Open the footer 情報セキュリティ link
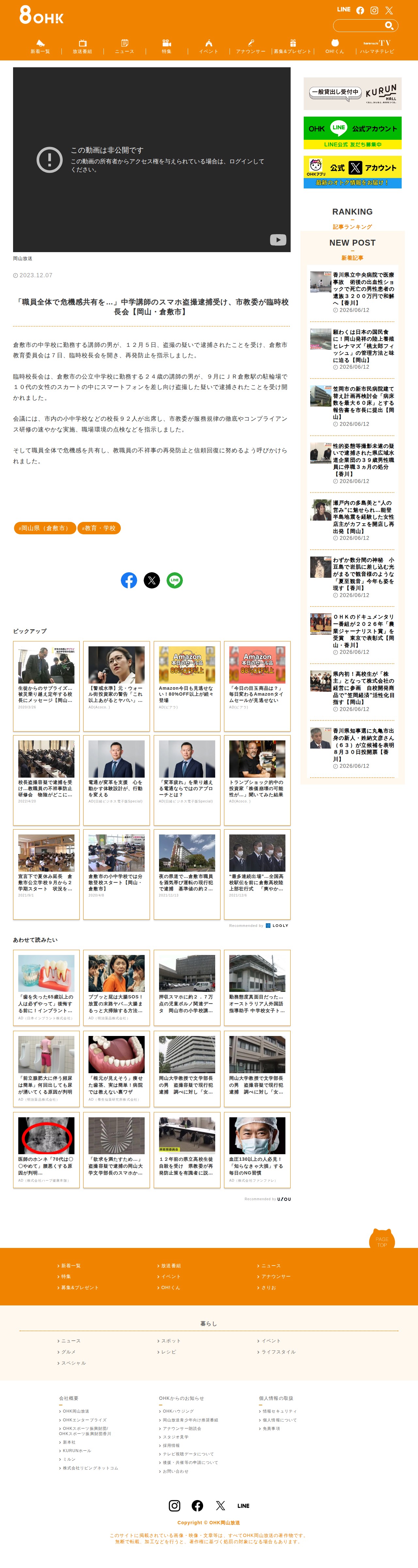This screenshot has height=1568, width=418. [x=279, y=1411]
